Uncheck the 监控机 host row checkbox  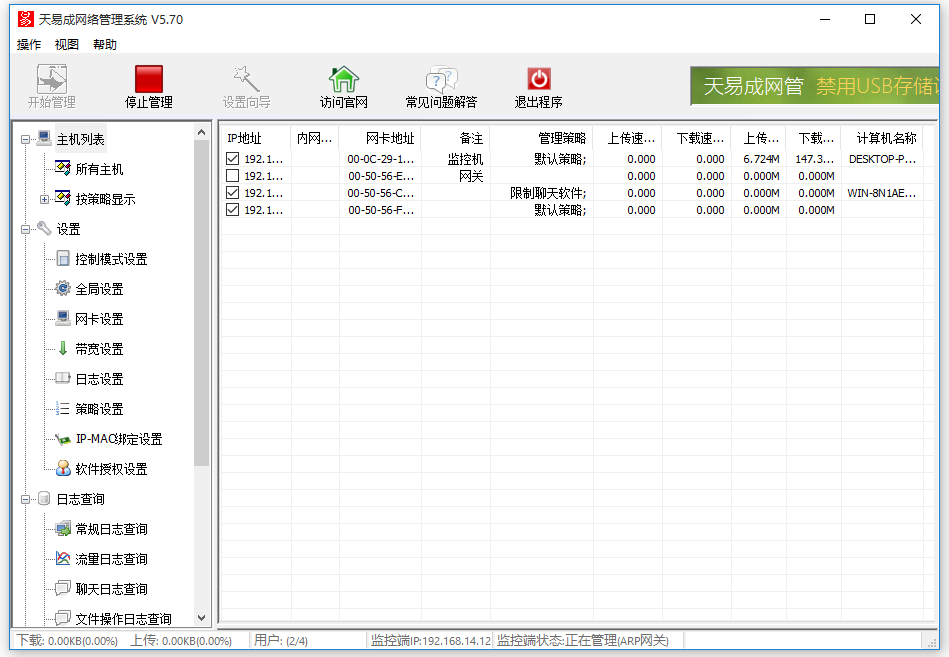coord(232,159)
